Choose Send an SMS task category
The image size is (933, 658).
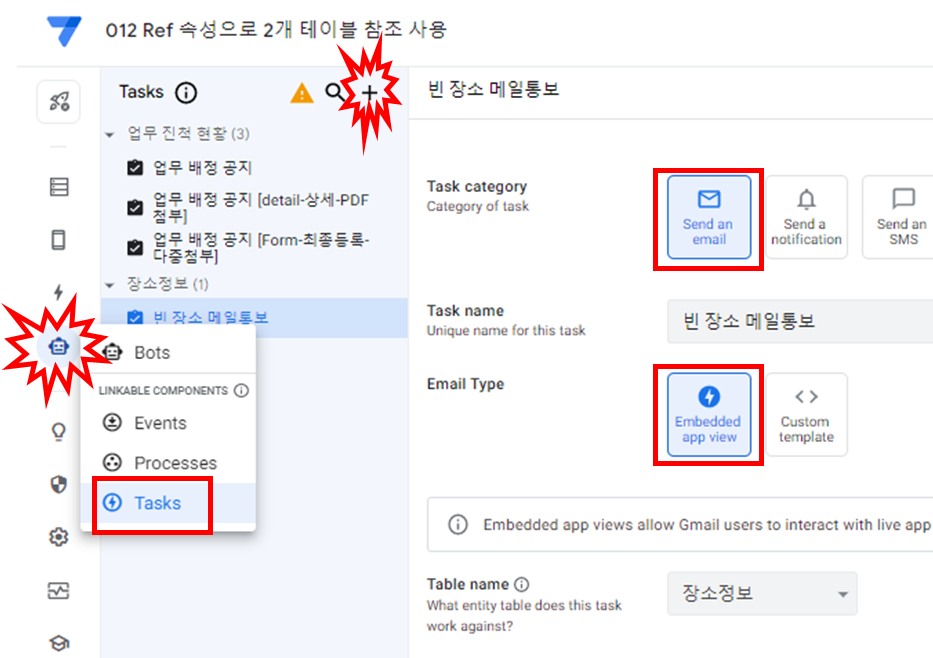pyautogui.click(x=900, y=217)
